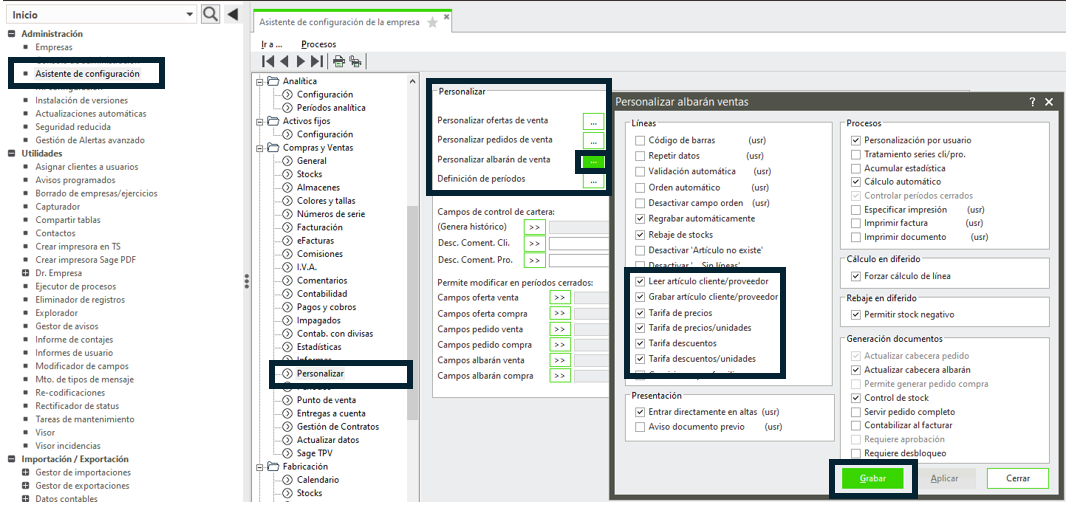The height and width of the screenshot is (505, 1075).
Task: Click the Desc. Coment. Cli. text field
Action: pyautogui.click(x=579, y=244)
